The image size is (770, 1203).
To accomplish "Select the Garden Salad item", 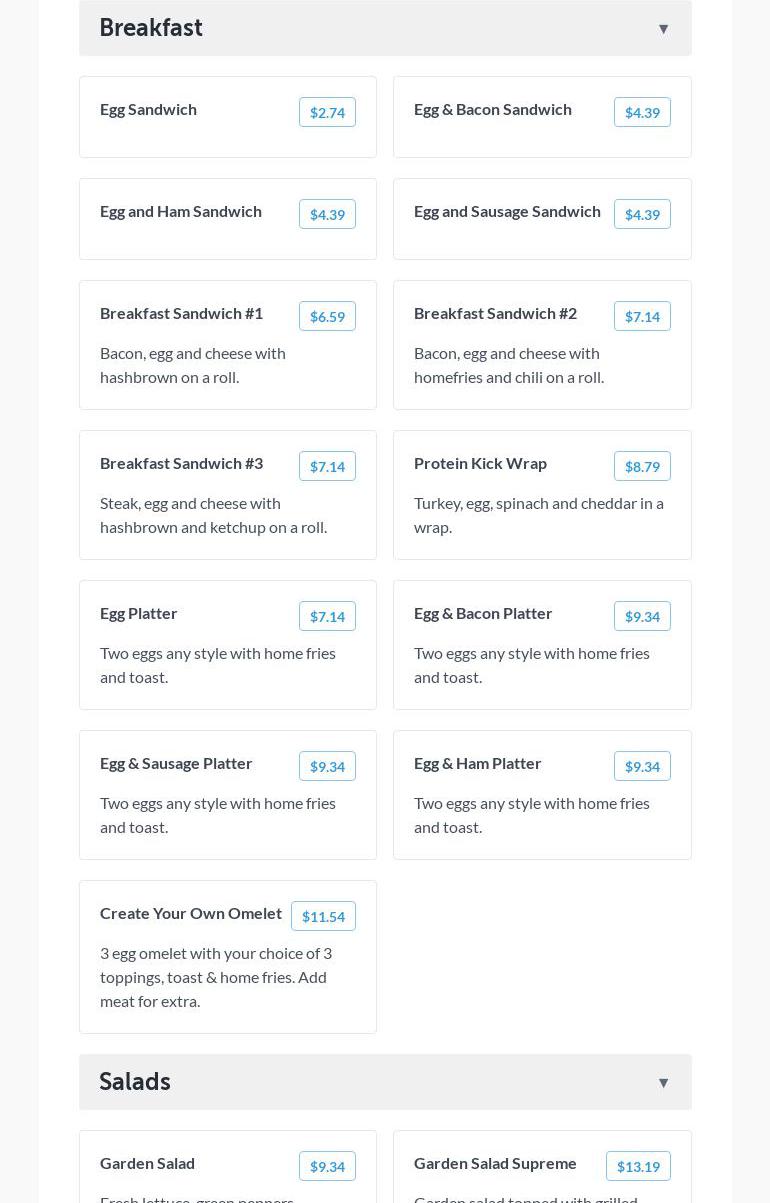I will 147,1164.
